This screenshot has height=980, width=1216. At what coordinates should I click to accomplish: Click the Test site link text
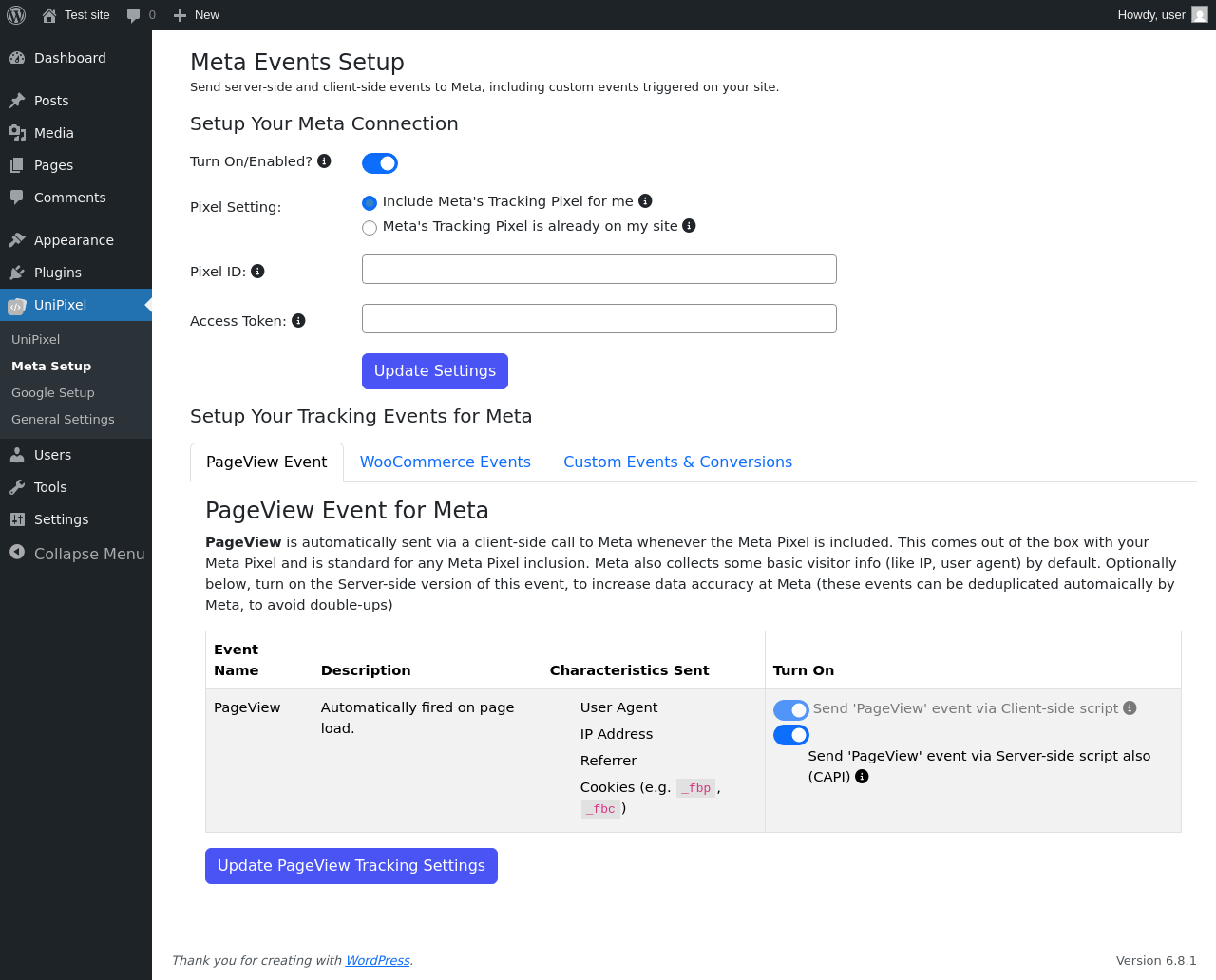click(87, 15)
